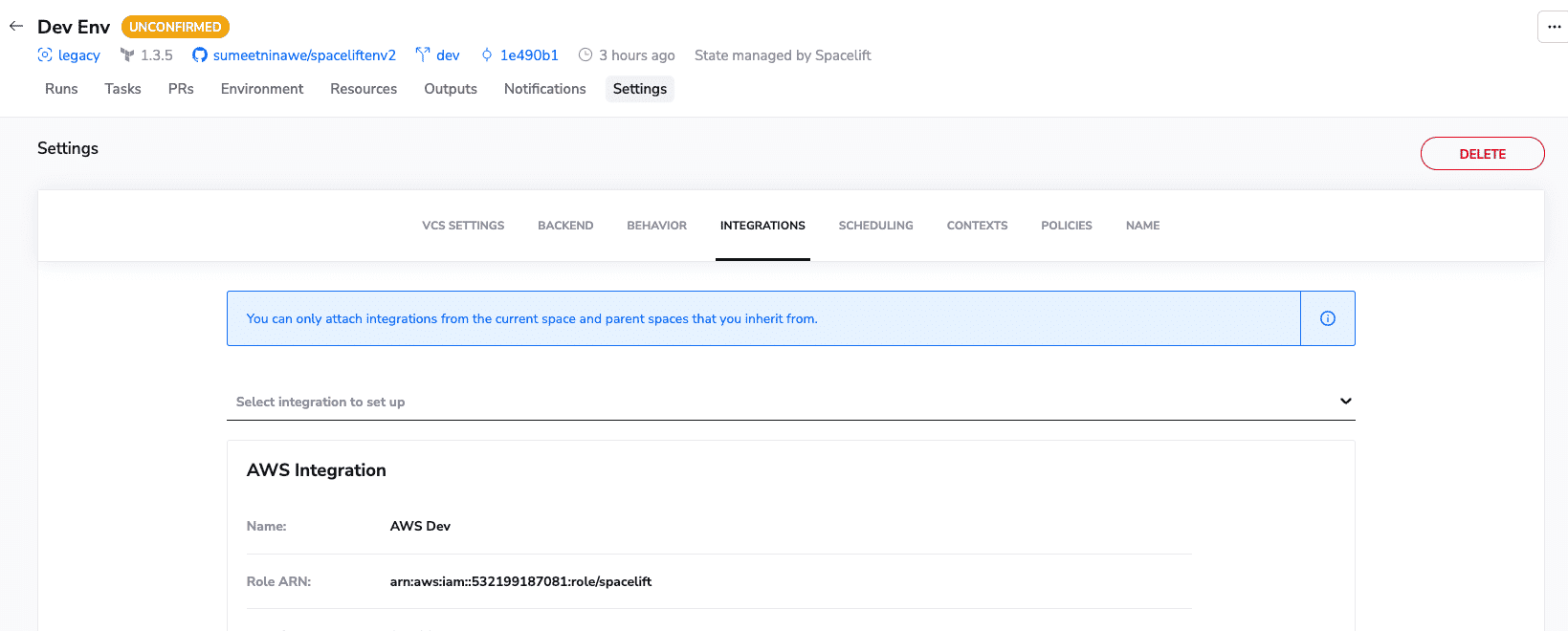
Task: Switch to the PRs tab
Action: (x=181, y=89)
